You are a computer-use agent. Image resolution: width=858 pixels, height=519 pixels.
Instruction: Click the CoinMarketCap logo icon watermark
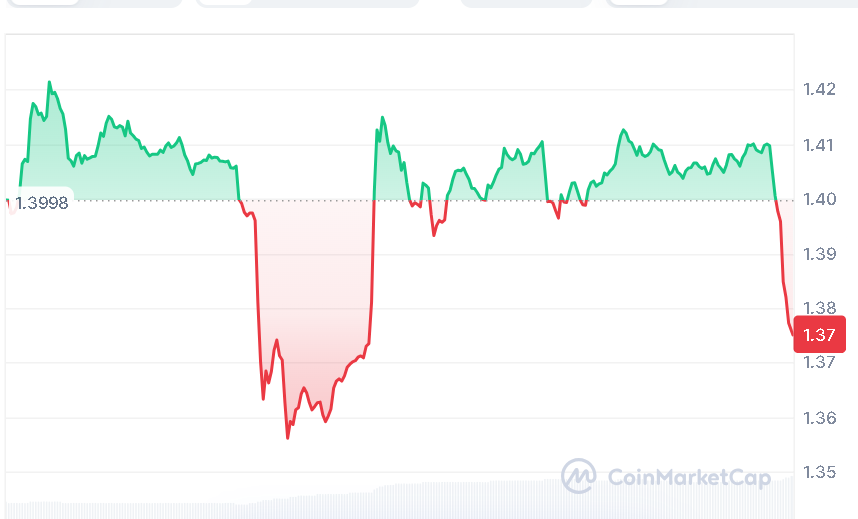(579, 477)
